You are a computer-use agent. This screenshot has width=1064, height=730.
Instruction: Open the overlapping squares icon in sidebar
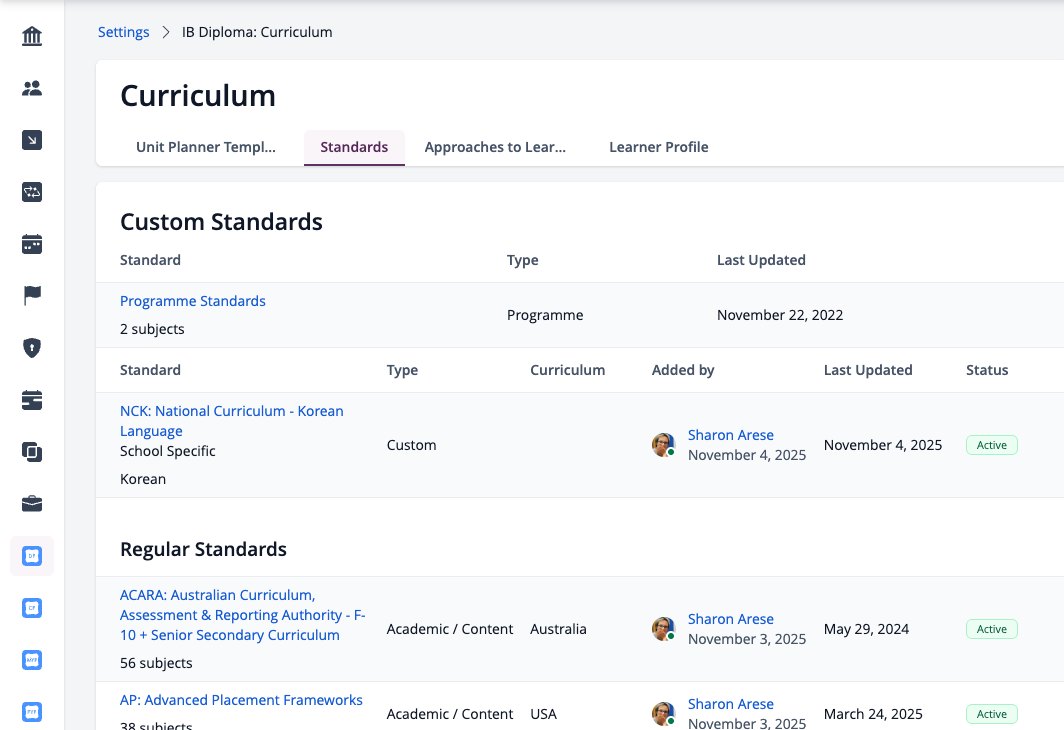(x=32, y=452)
